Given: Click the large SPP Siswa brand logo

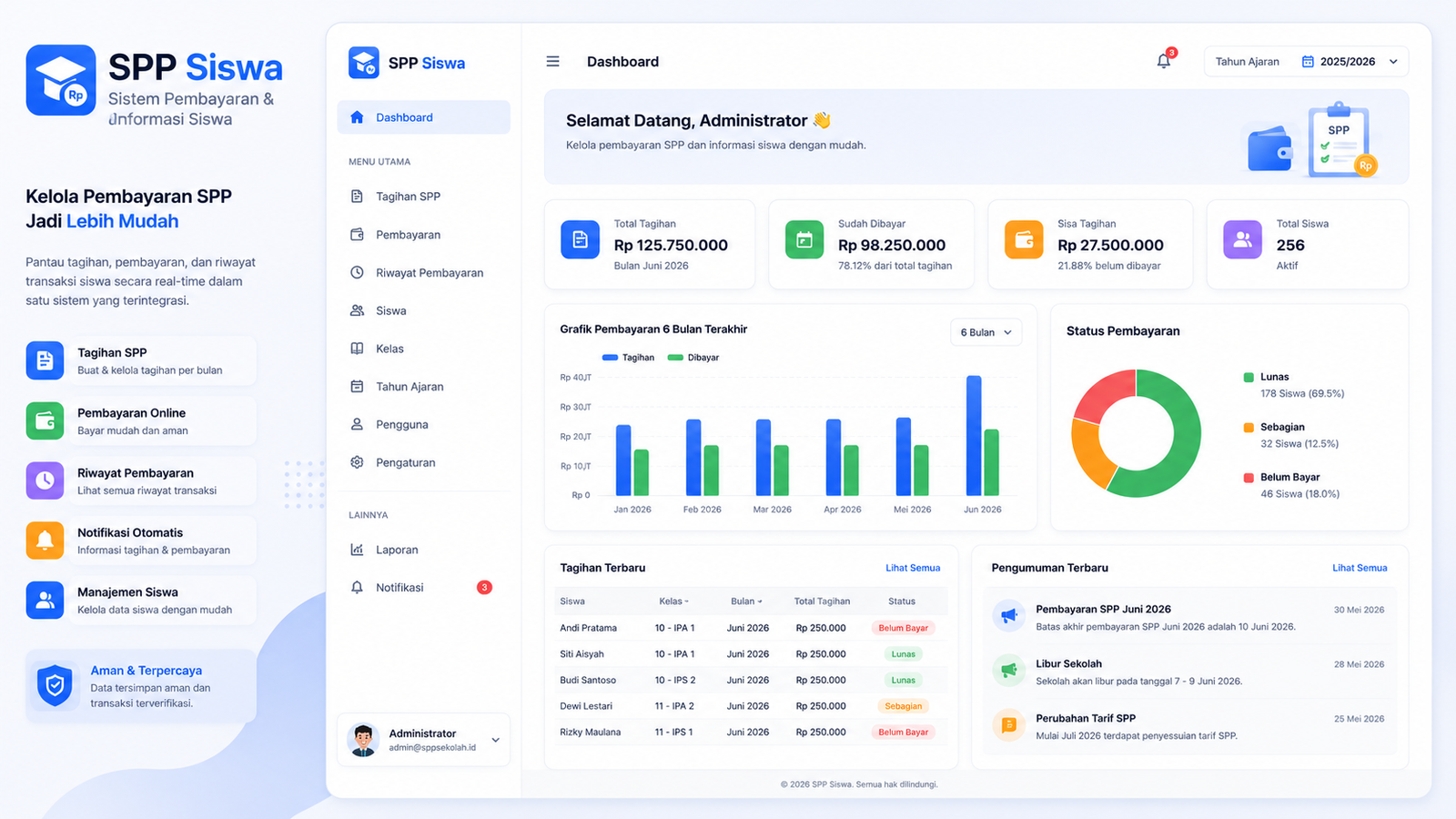Looking at the screenshot, I should pos(61,80).
